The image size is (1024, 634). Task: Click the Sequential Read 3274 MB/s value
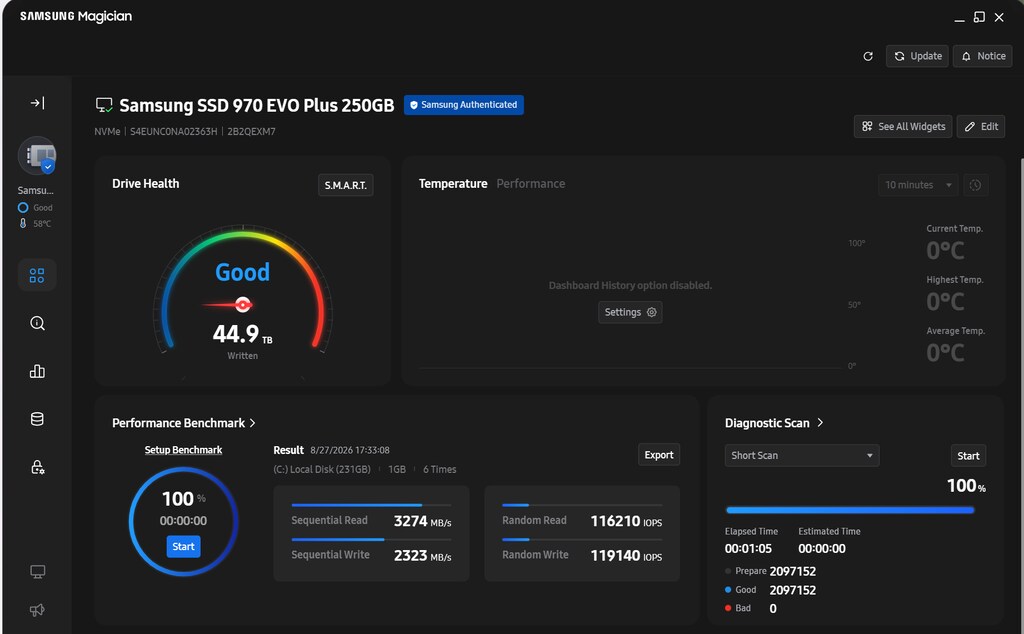tap(423, 521)
